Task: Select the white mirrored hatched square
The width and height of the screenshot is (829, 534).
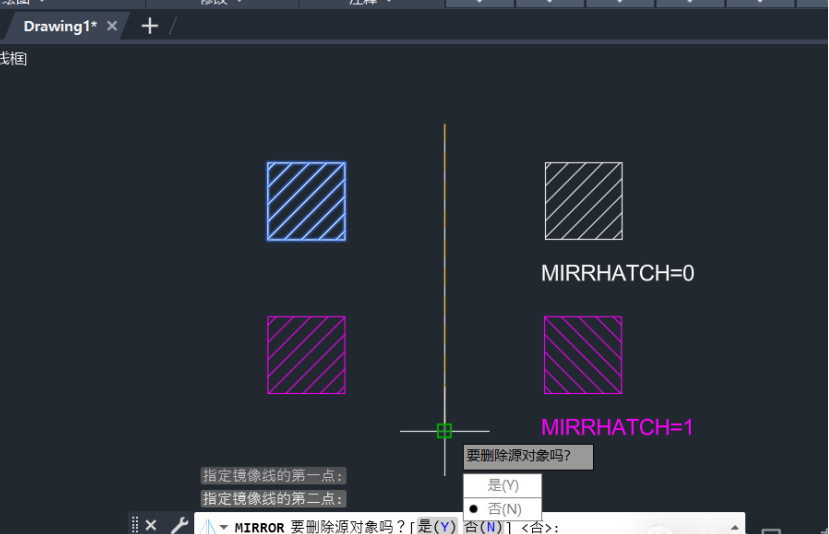Action: click(x=583, y=201)
